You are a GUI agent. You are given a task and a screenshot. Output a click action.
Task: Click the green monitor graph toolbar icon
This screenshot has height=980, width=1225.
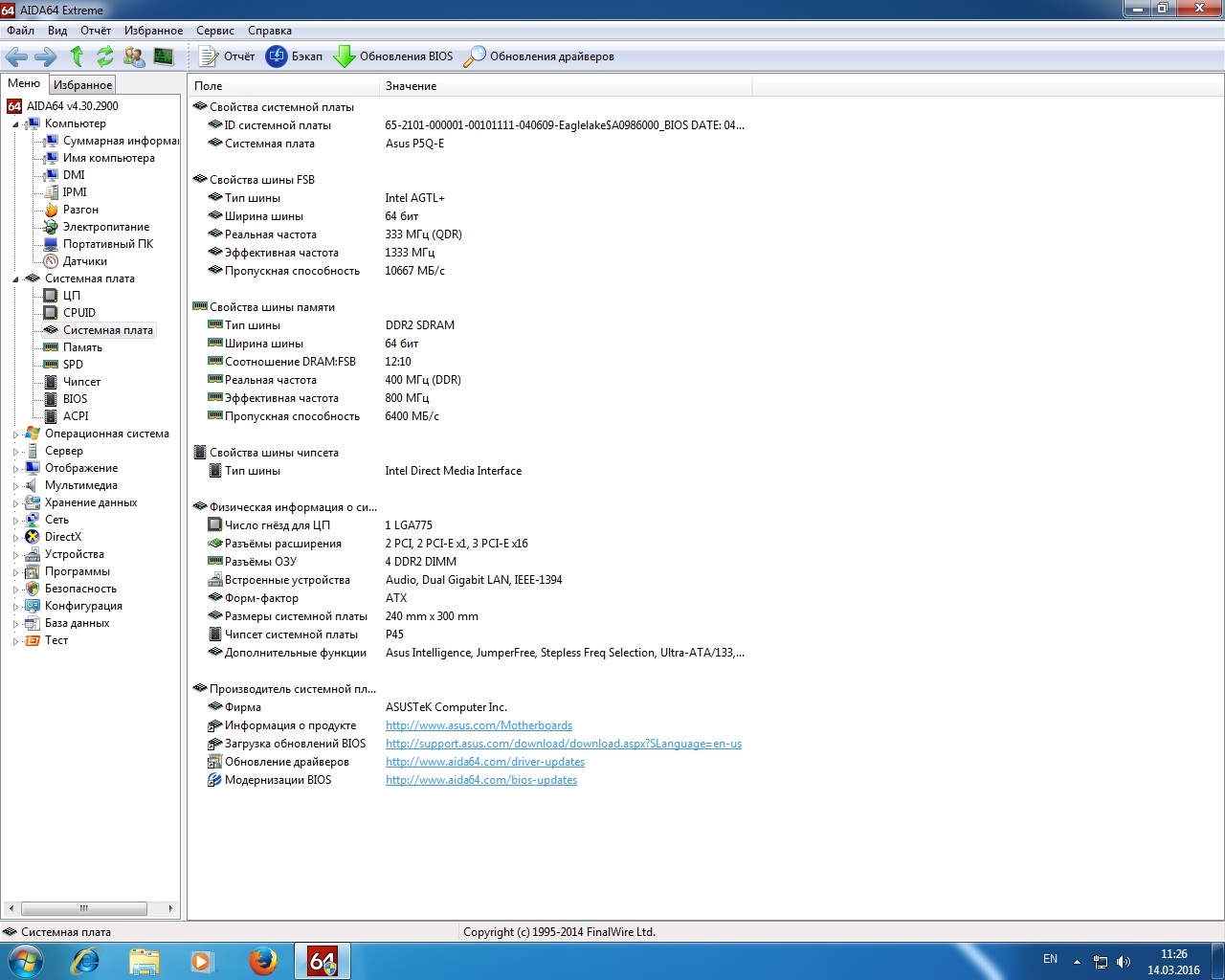(164, 56)
